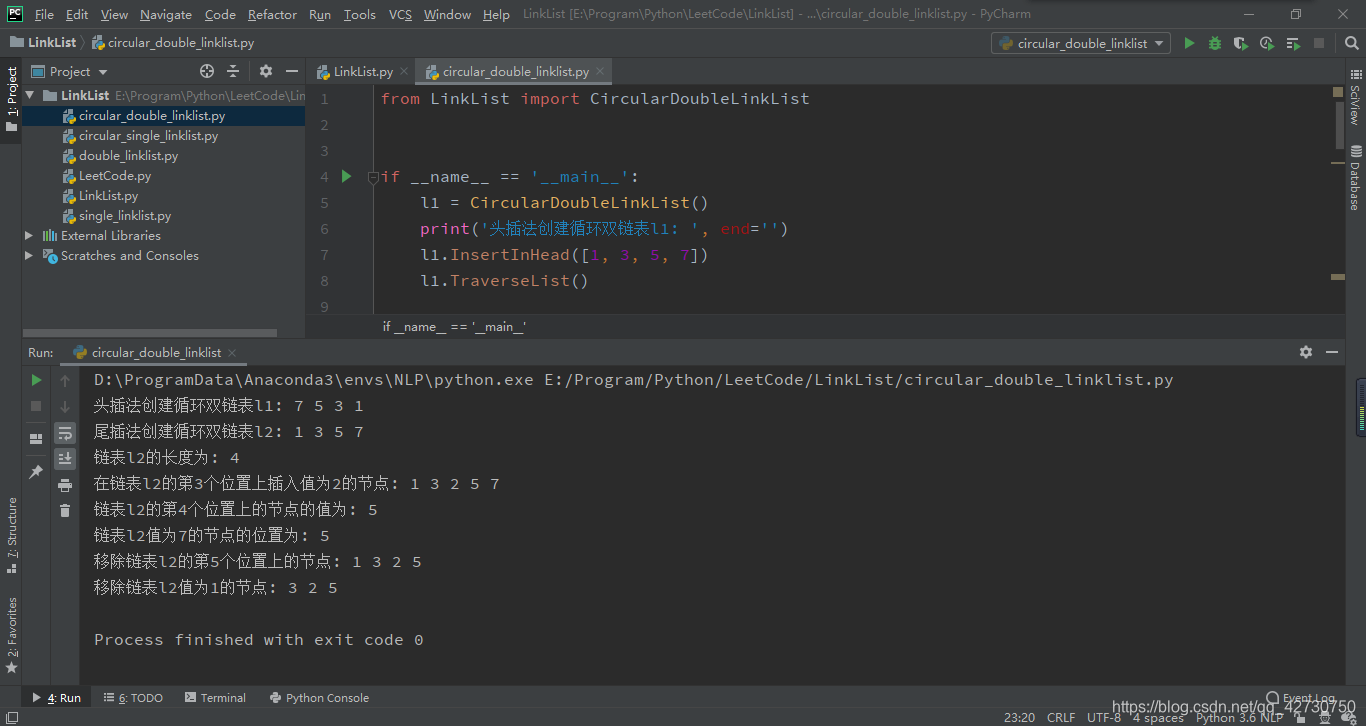This screenshot has height=726, width=1366.
Task: Rerun the program in the Run panel
Action: (x=36, y=380)
